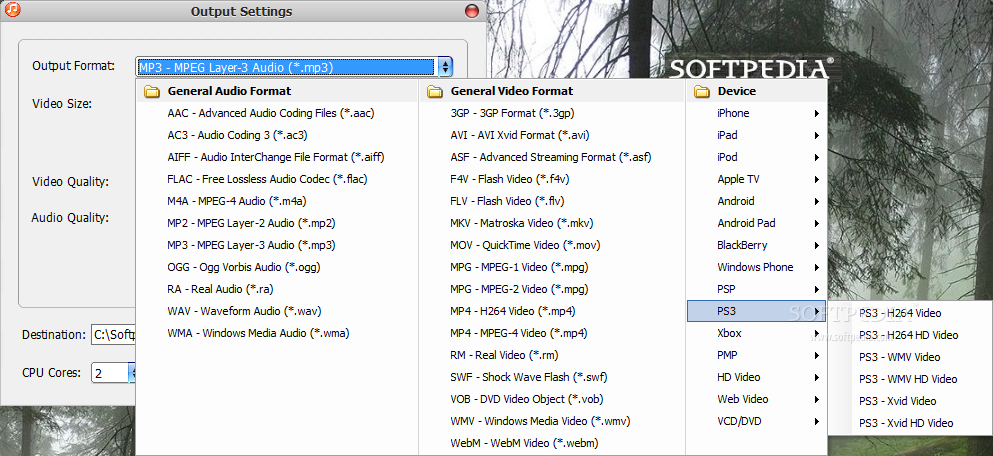
Task: Click the General Video Format folder icon
Action: [434, 91]
